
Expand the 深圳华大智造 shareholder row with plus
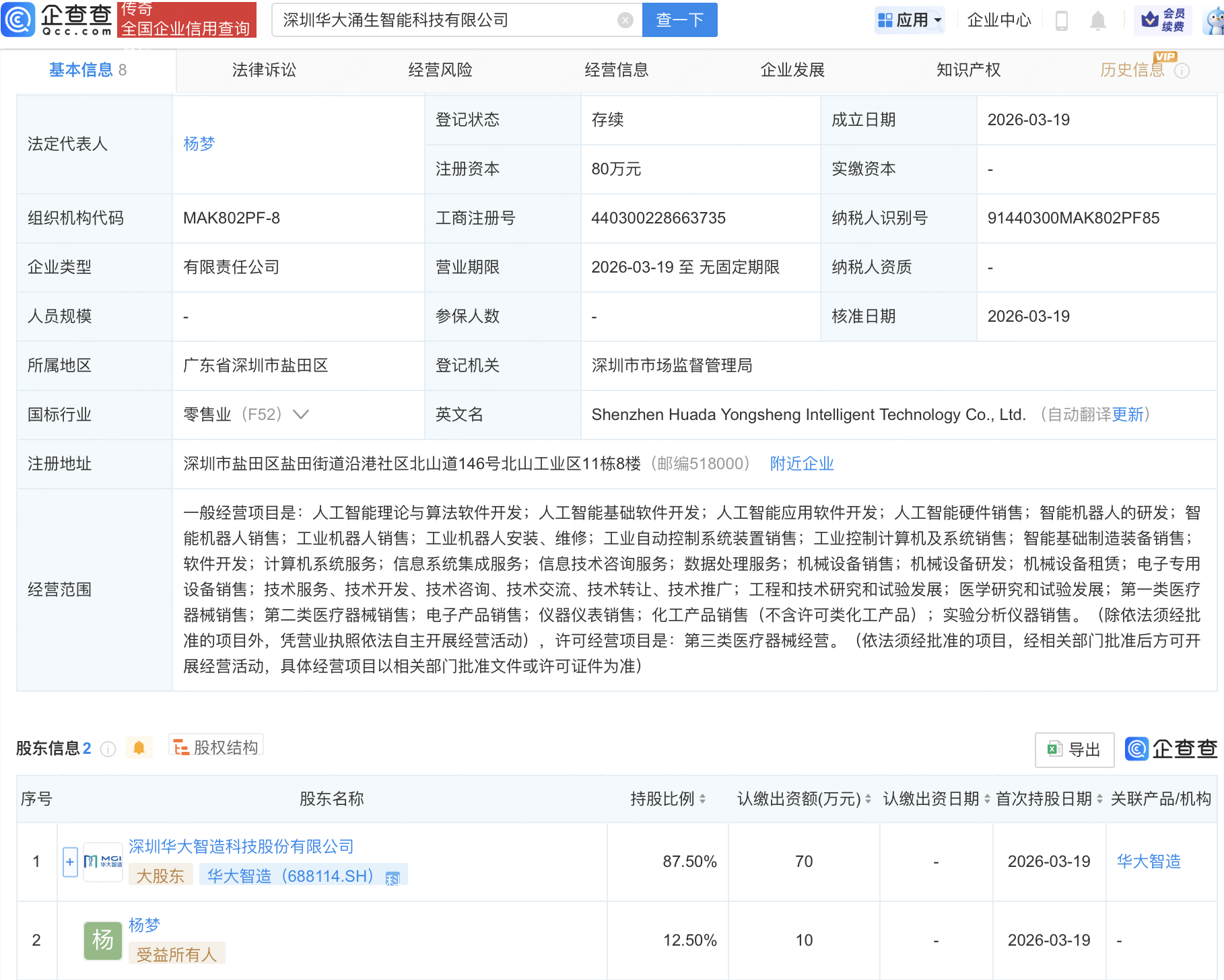tap(69, 862)
